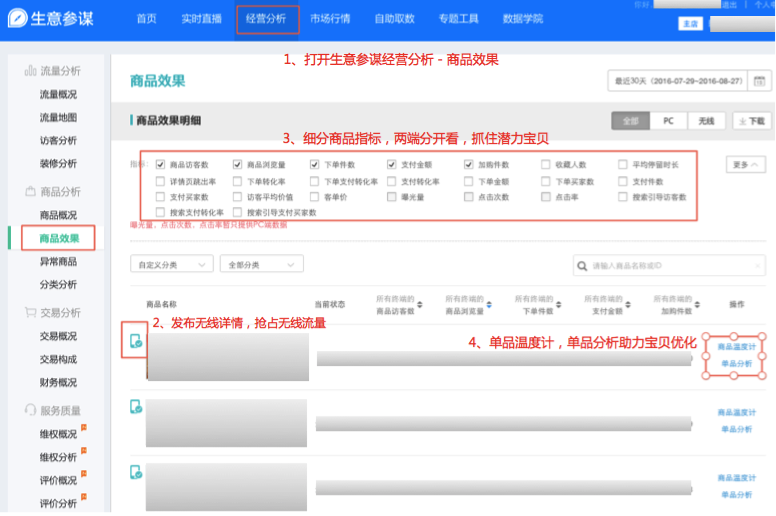Click the 商品分析 bag icon

pyautogui.click(x=30, y=191)
